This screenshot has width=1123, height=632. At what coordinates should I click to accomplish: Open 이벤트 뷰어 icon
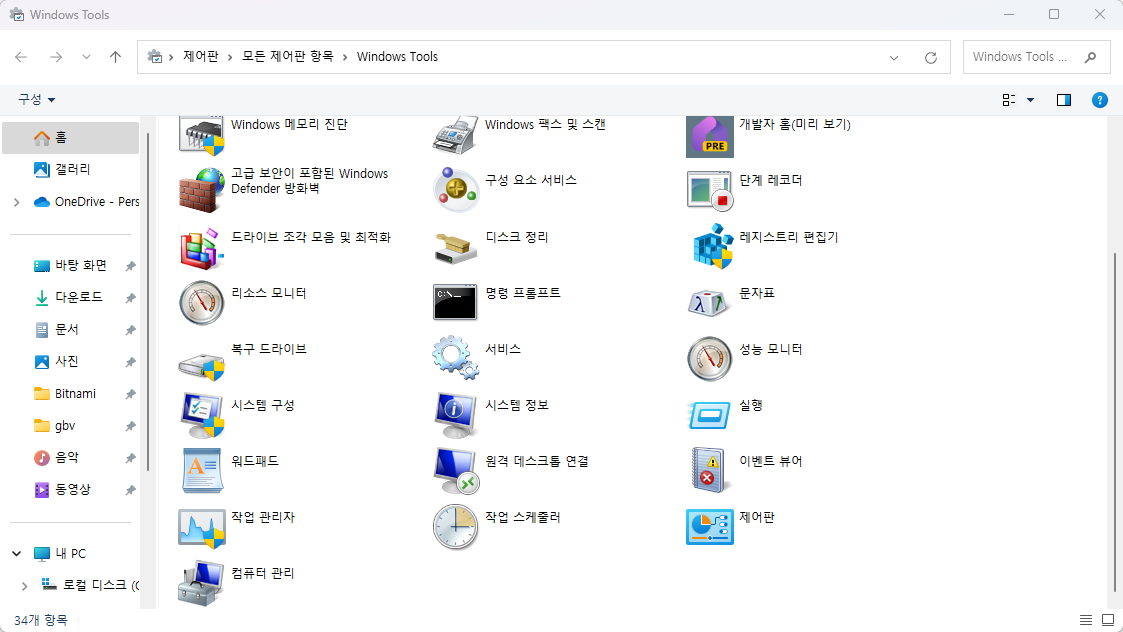709,471
